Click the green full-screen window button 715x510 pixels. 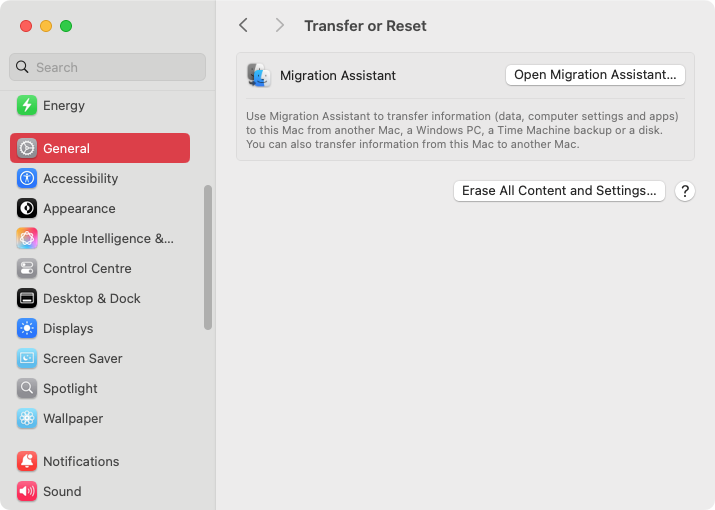click(x=66, y=26)
